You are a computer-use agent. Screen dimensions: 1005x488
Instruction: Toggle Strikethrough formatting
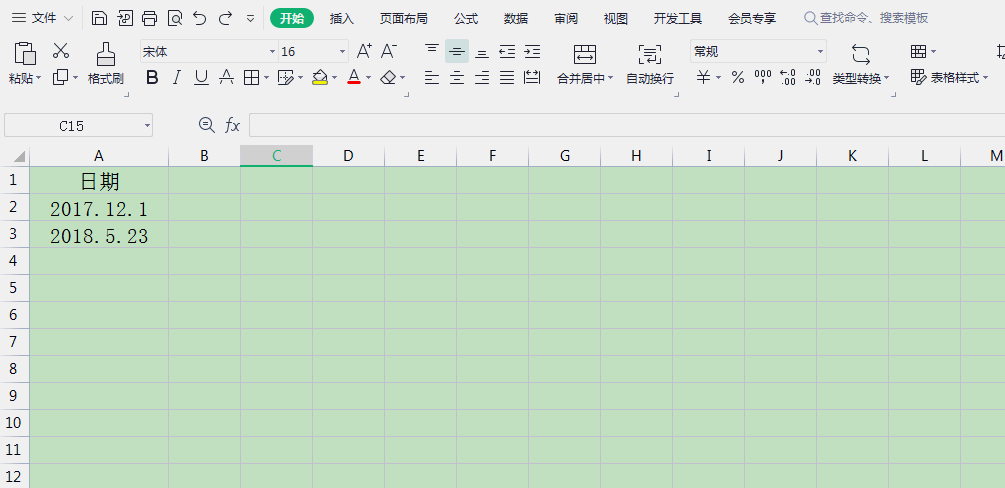[226, 78]
